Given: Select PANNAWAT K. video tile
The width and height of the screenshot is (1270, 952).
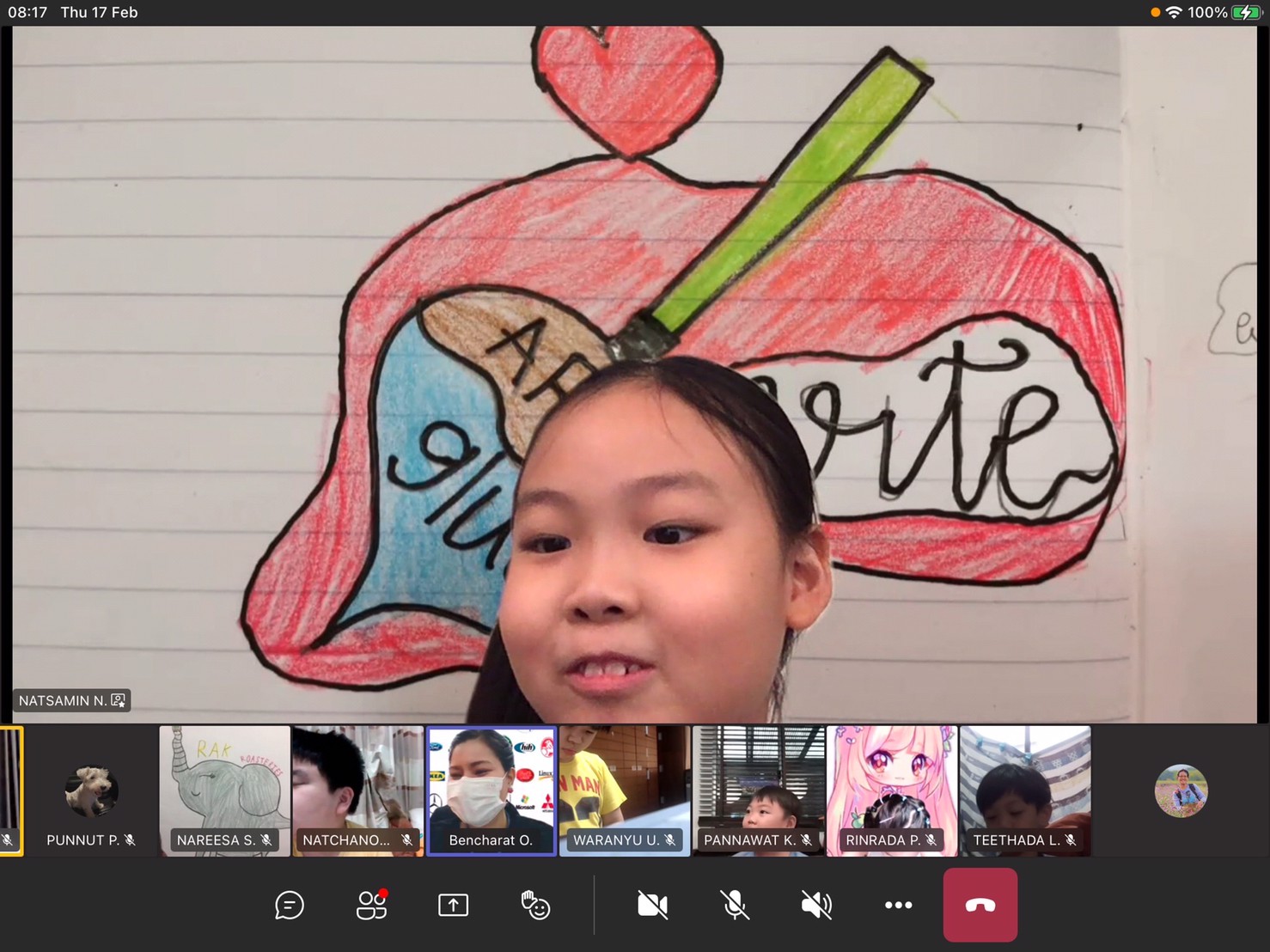Looking at the screenshot, I should click(x=758, y=791).
